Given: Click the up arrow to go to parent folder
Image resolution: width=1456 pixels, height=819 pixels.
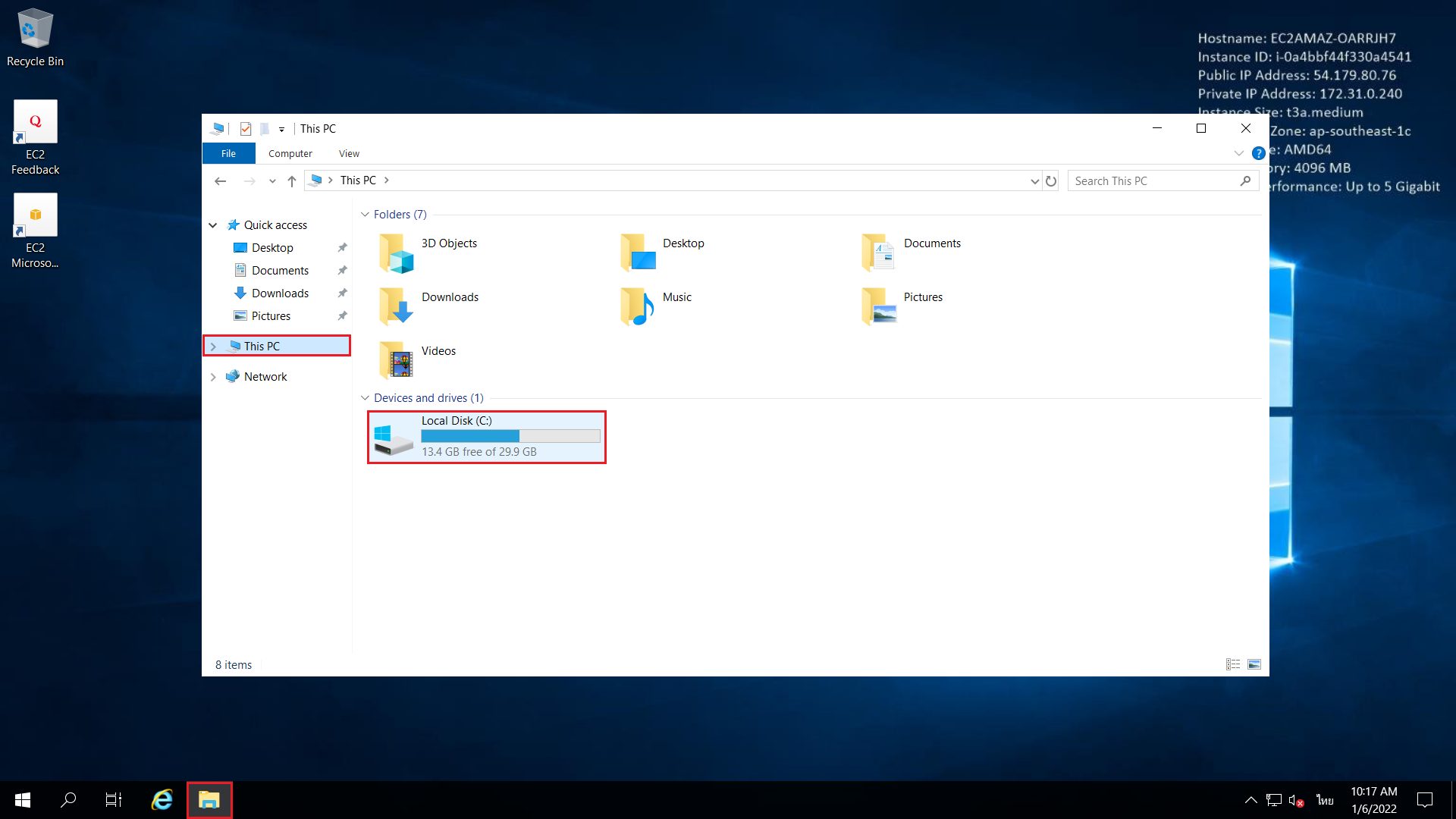Looking at the screenshot, I should pos(292,180).
